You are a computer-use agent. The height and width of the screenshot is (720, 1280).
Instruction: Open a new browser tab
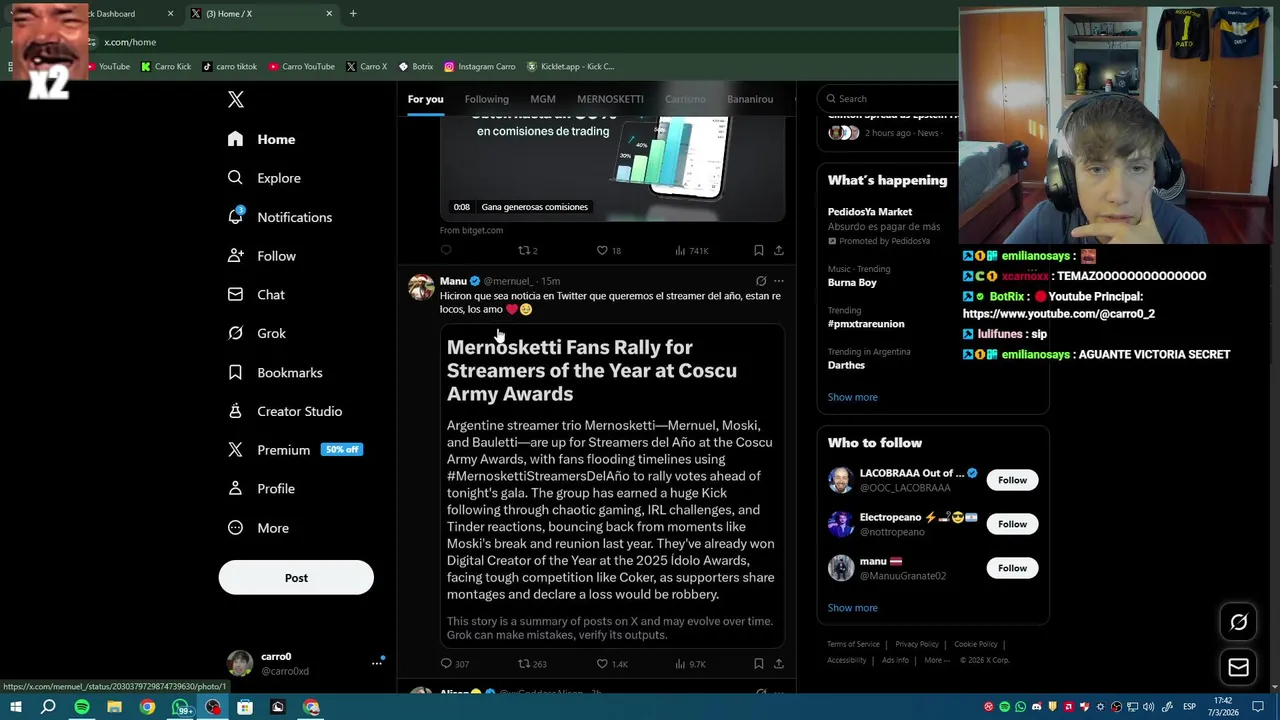(353, 14)
